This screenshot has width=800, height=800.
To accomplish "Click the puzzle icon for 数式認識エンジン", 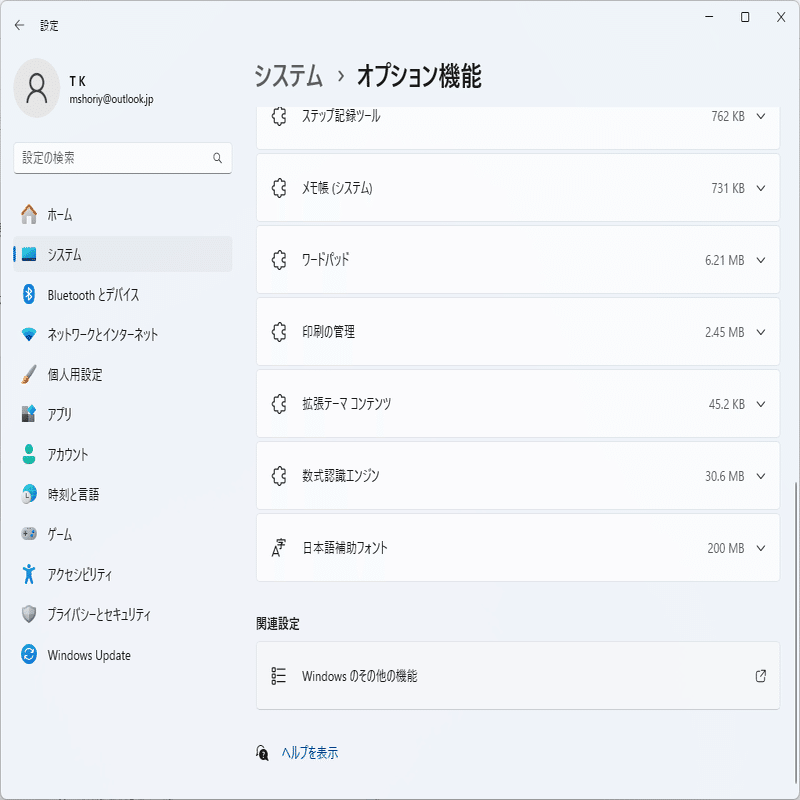I will (279, 476).
